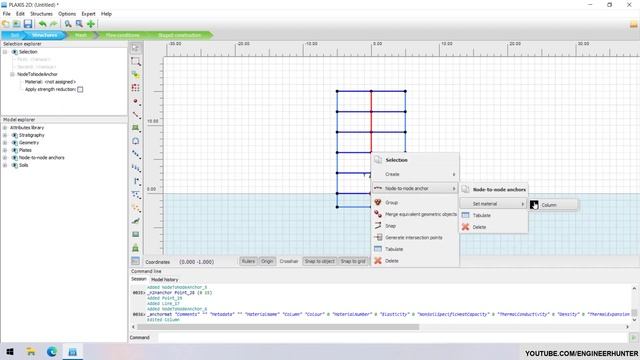The image size is (640, 360).
Task: Click the zoom rectangle icon in top toolbar
Action: coord(79,24)
